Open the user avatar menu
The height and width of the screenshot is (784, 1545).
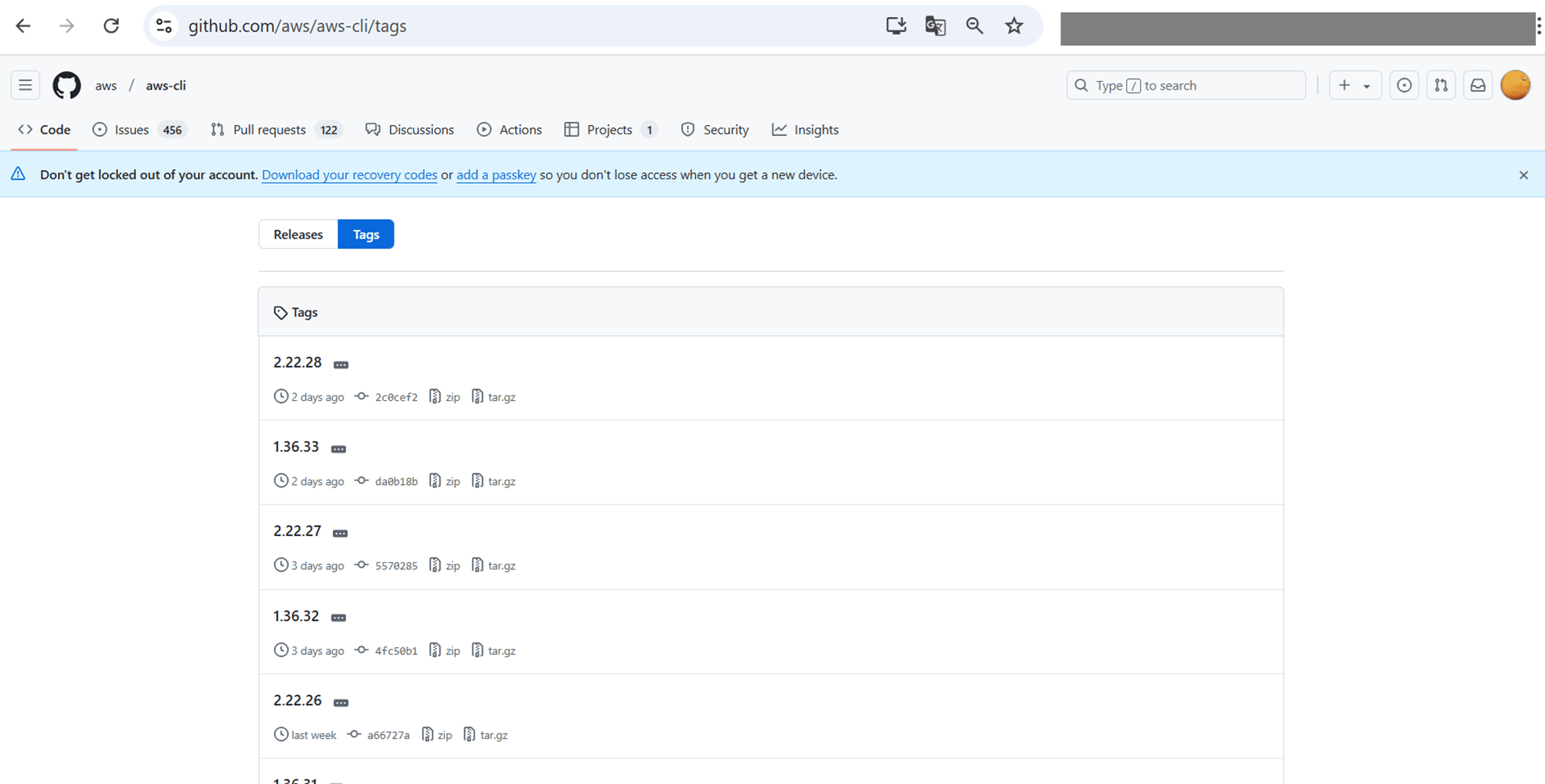point(1516,85)
